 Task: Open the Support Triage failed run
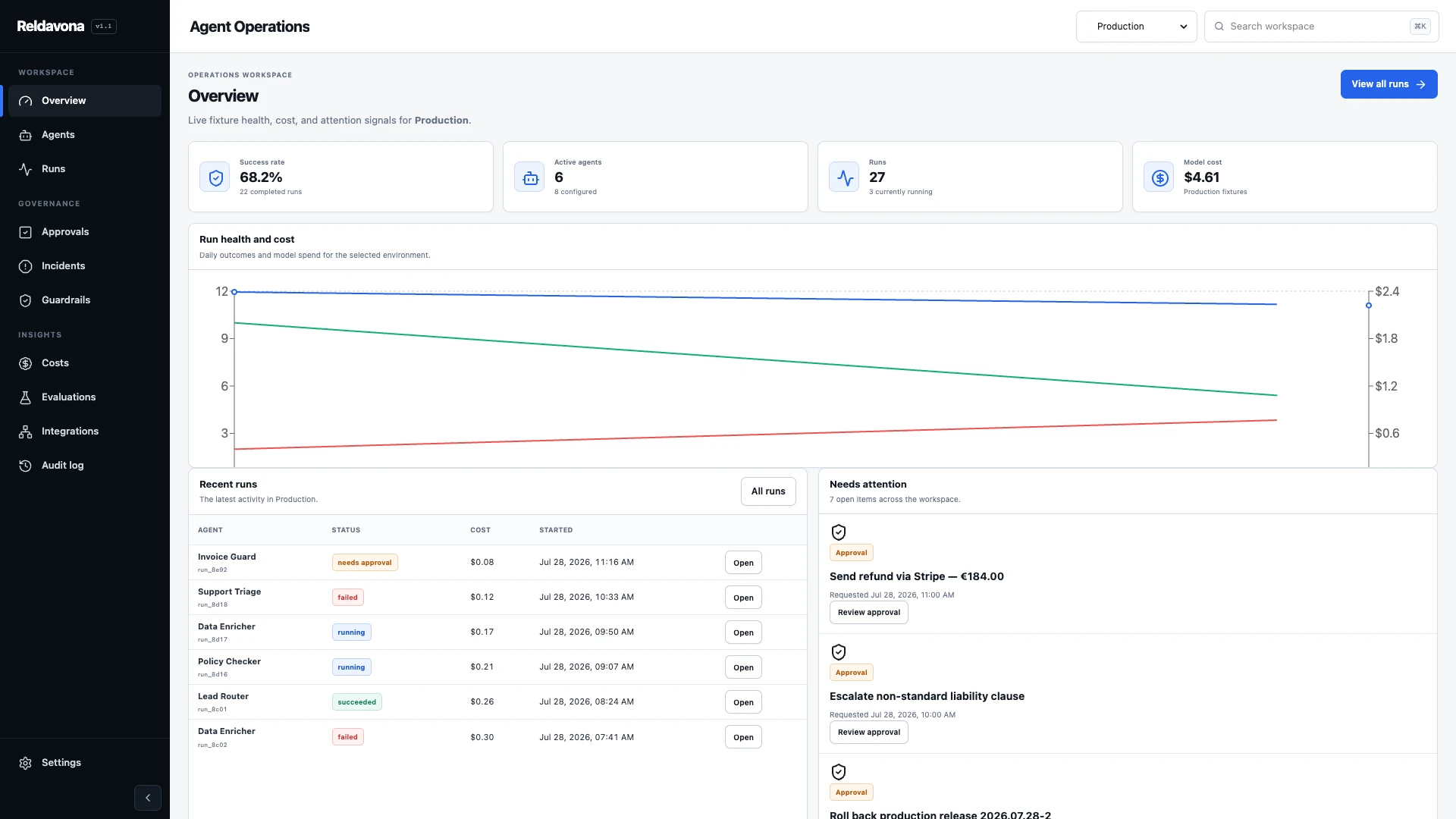tap(743, 598)
